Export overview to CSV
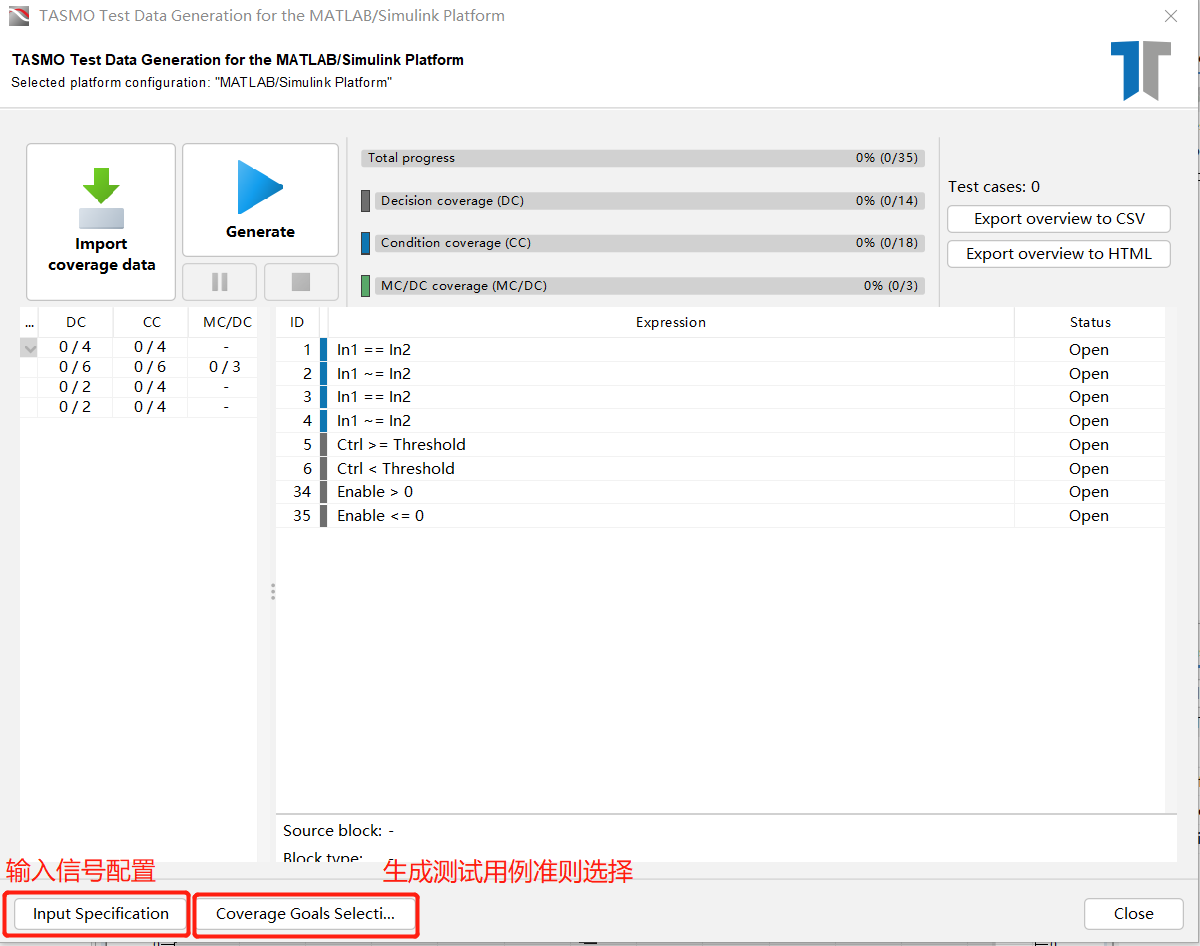Viewport: 1200px width, 946px height. pyautogui.click(x=1059, y=219)
